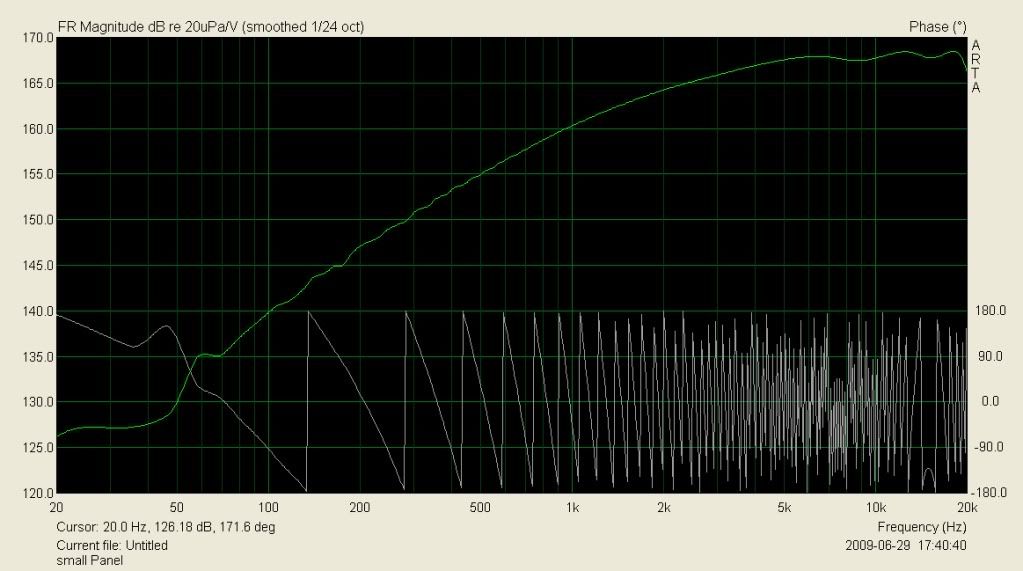Viewport: 1023px width, 571px height.
Task: Click the 145.0 dB axis value
Action: (40, 266)
